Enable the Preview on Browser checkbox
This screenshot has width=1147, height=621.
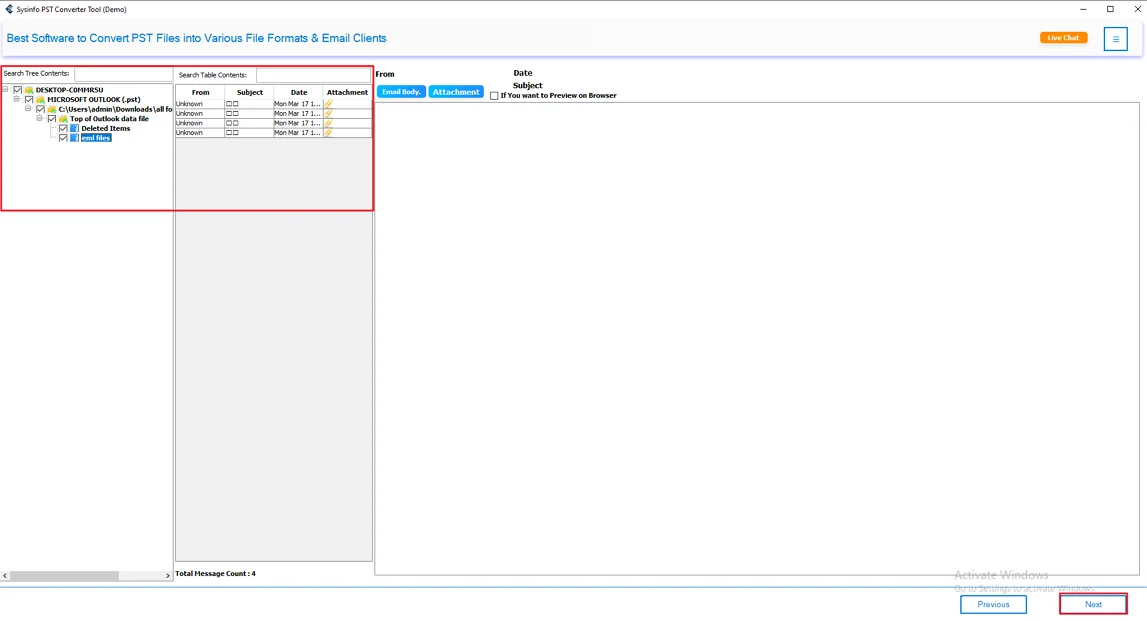click(493, 95)
